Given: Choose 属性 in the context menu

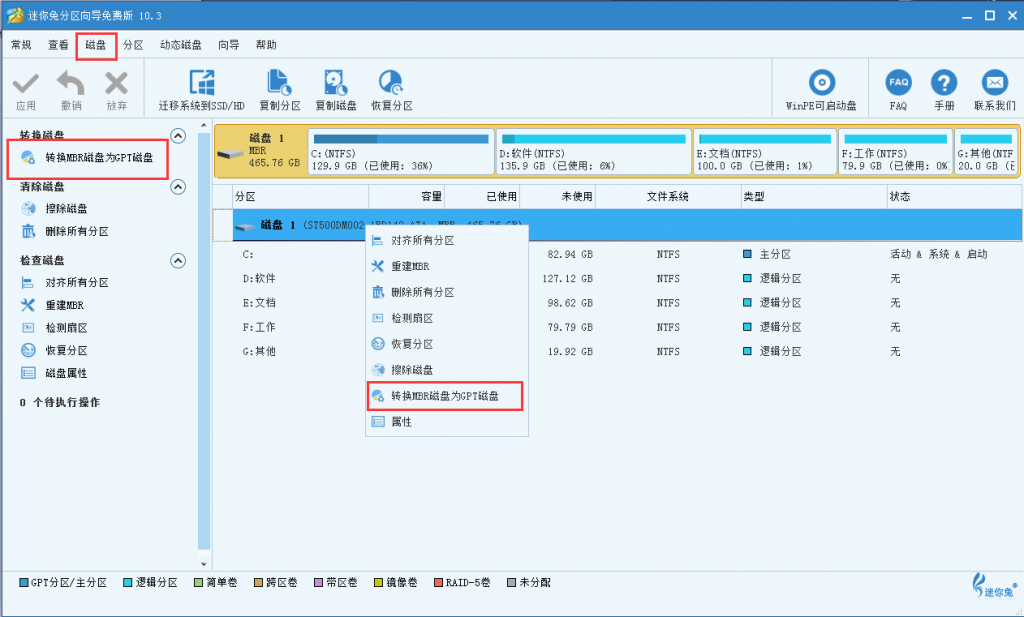Looking at the screenshot, I should point(447,422).
